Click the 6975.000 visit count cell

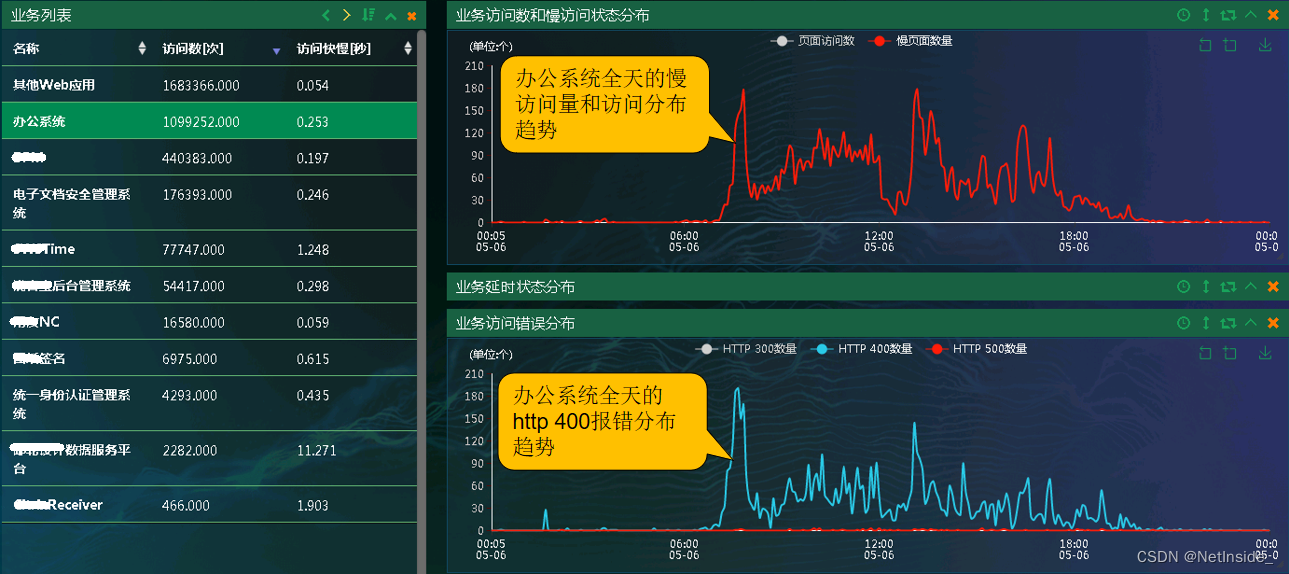[190, 358]
